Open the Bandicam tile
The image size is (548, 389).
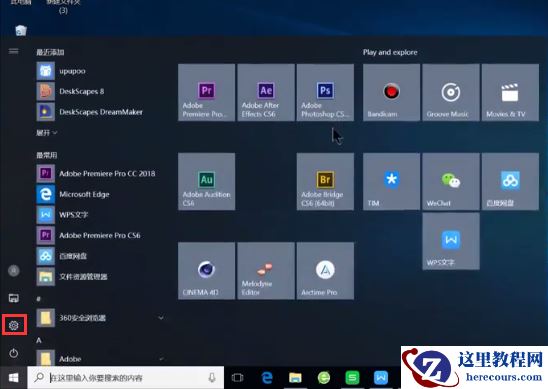pos(391,92)
